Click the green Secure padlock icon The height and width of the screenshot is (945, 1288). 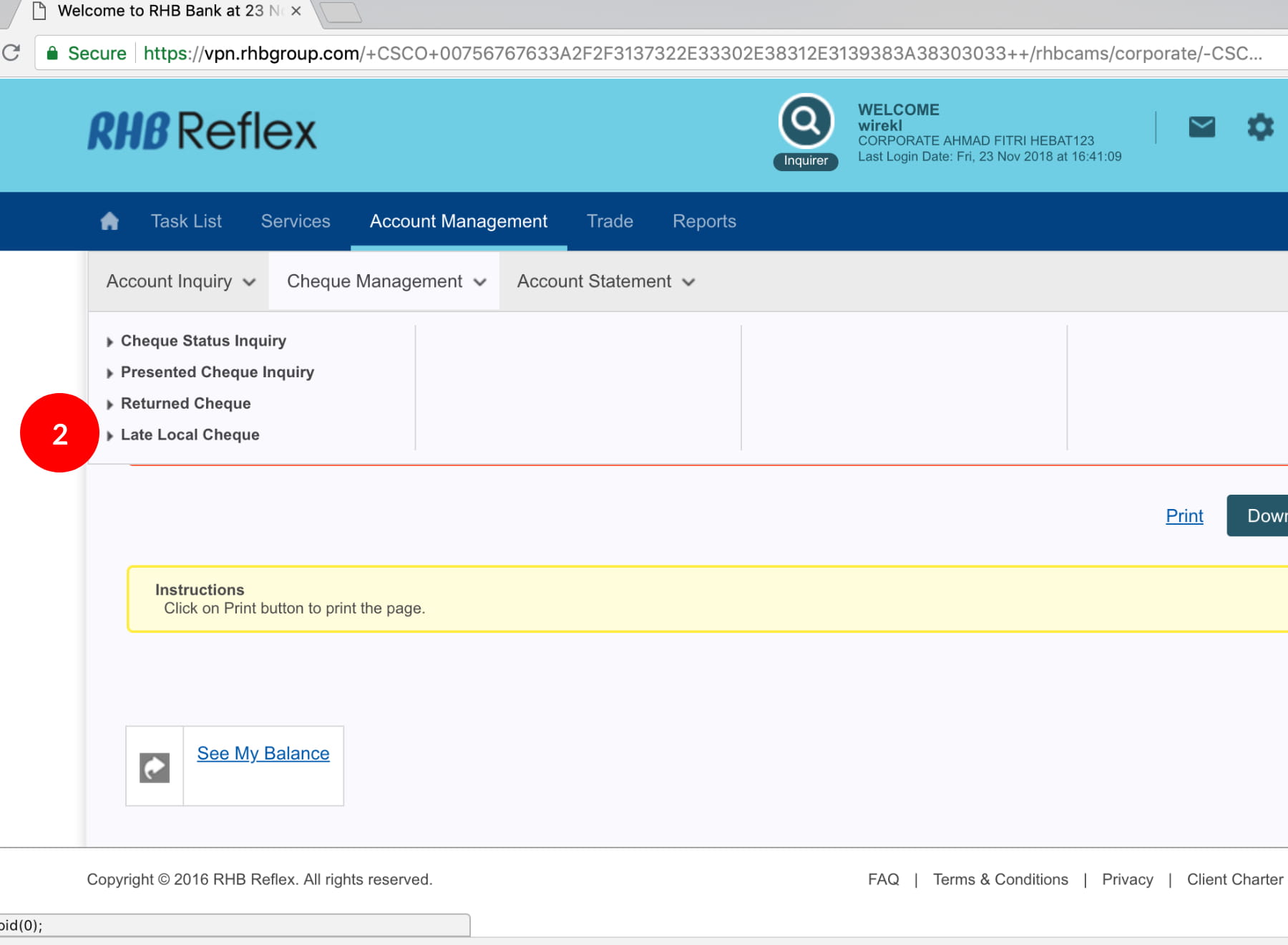(52, 53)
